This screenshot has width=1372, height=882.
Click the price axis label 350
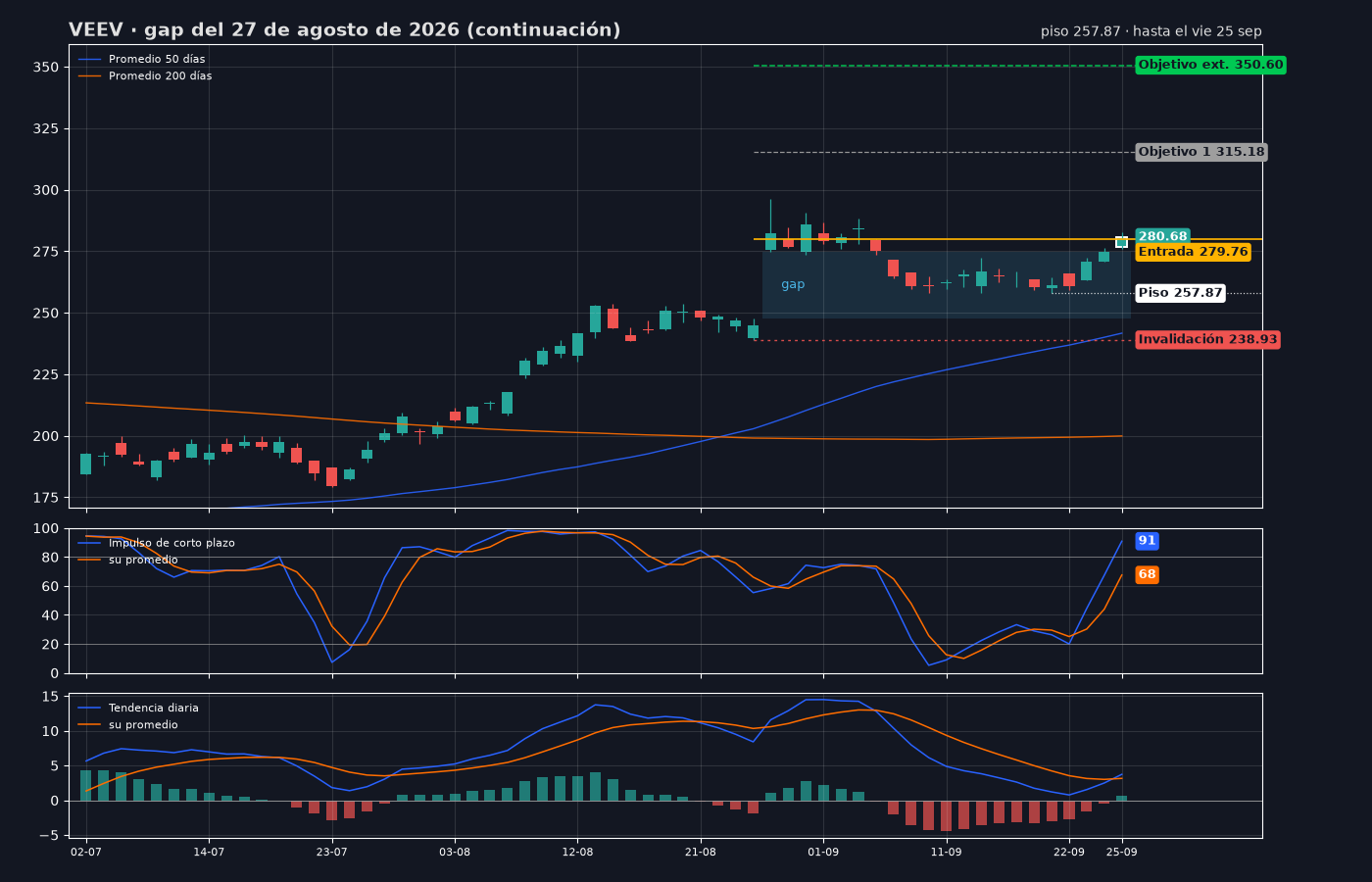click(46, 68)
